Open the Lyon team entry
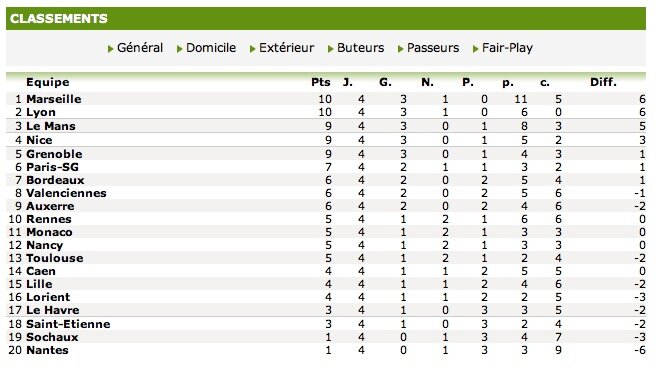The height and width of the screenshot is (373, 656). point(41,112)
